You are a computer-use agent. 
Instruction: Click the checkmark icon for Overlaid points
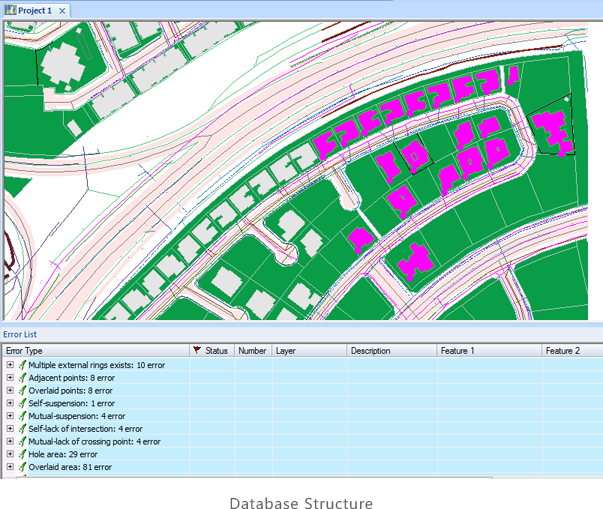tap(21, 391)
